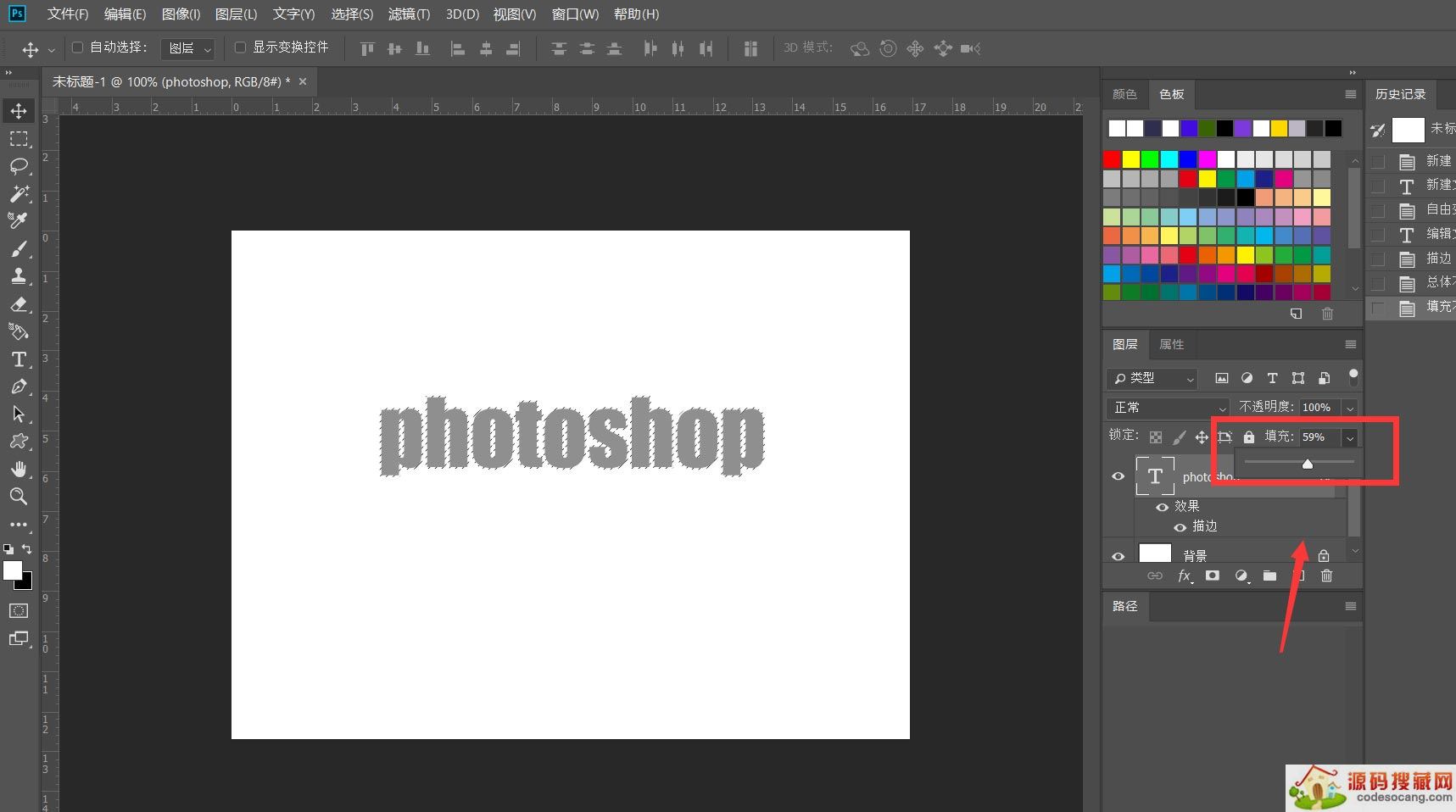Click the layer style fx icon

1185,576
